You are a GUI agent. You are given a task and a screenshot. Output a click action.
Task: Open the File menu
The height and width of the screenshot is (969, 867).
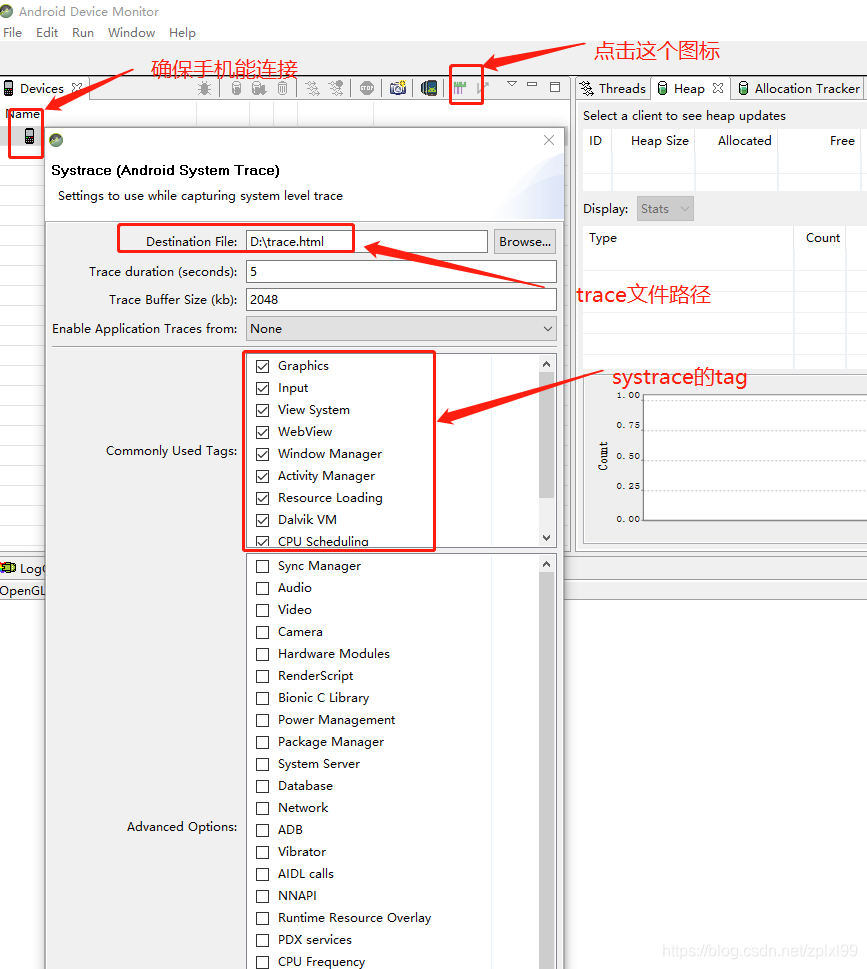pos(12,33)
